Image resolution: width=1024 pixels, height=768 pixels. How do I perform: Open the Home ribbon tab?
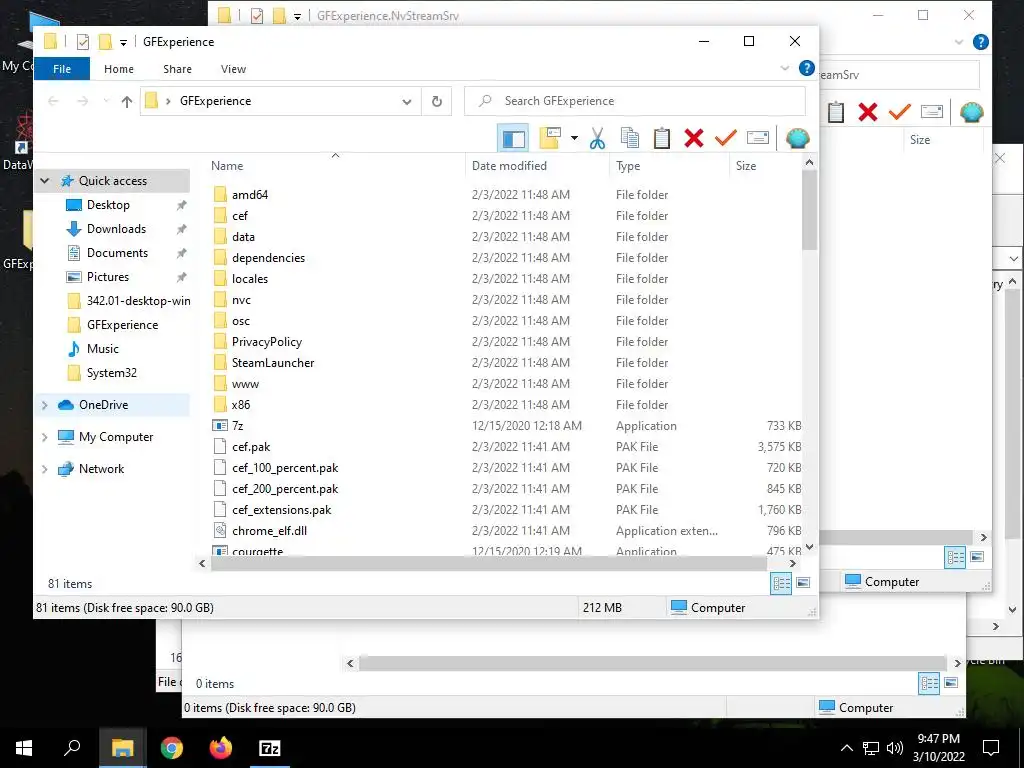[x=119, y=69]
